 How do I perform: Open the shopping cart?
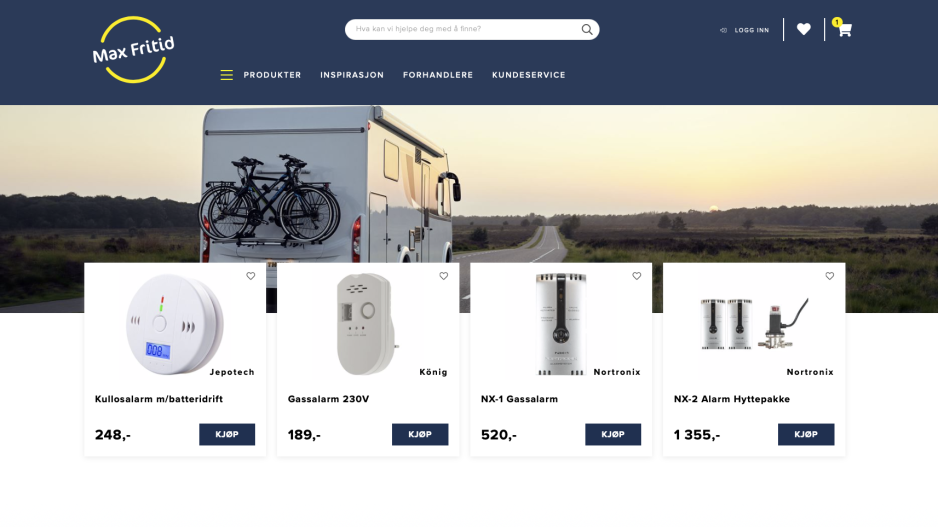click(844, 30)
